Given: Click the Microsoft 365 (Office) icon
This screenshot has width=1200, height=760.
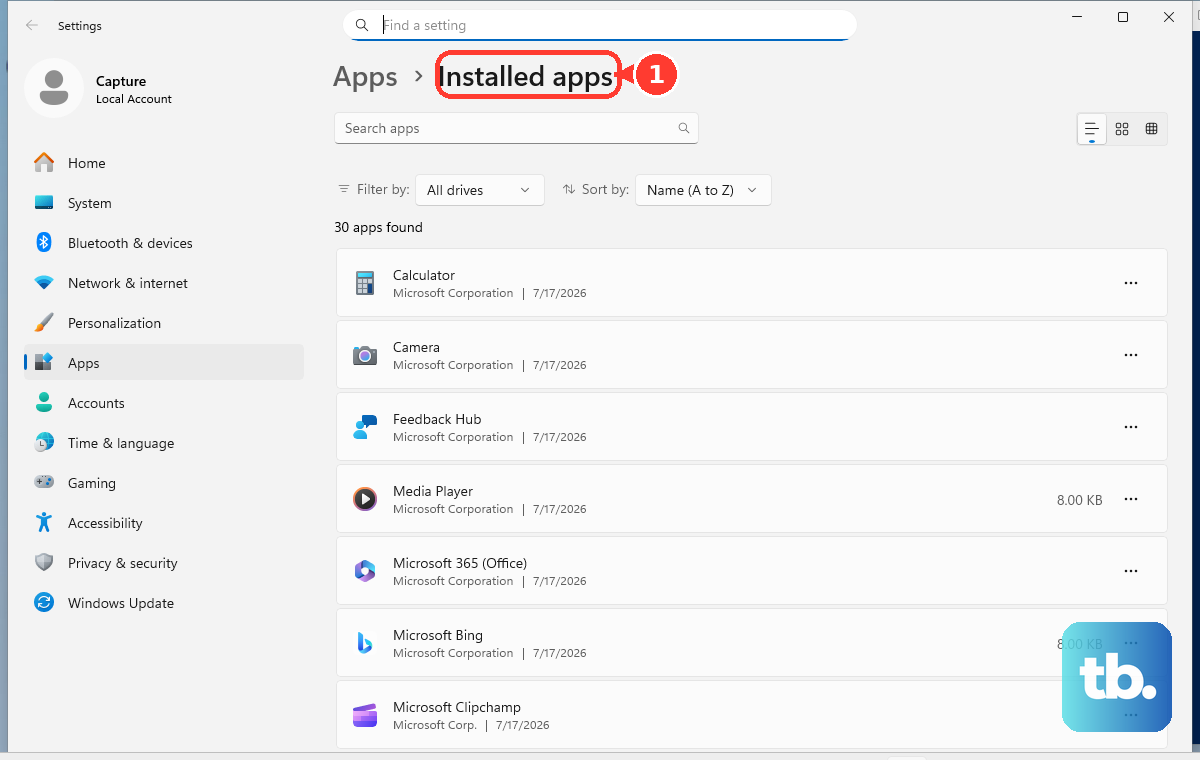Looking at the screenshot, I should 365,571.
